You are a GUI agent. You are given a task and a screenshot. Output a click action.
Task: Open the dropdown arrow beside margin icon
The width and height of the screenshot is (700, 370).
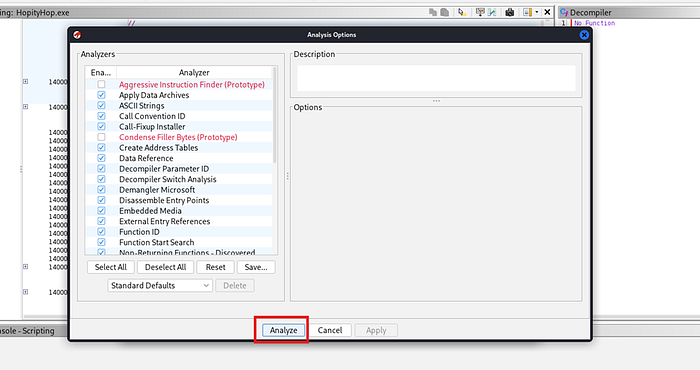(x=537, y=12)
